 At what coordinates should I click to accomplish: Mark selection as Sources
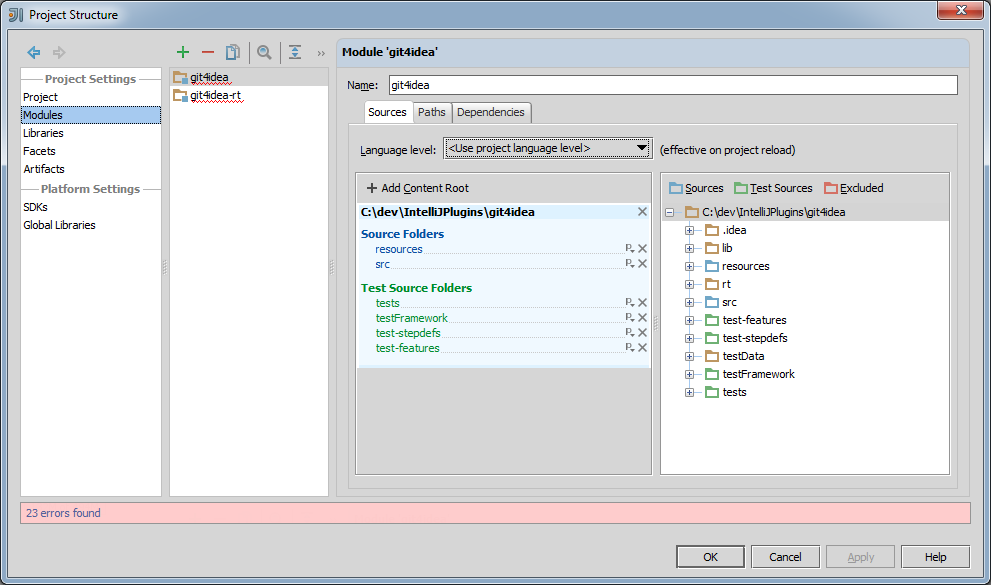pos(696,188)
